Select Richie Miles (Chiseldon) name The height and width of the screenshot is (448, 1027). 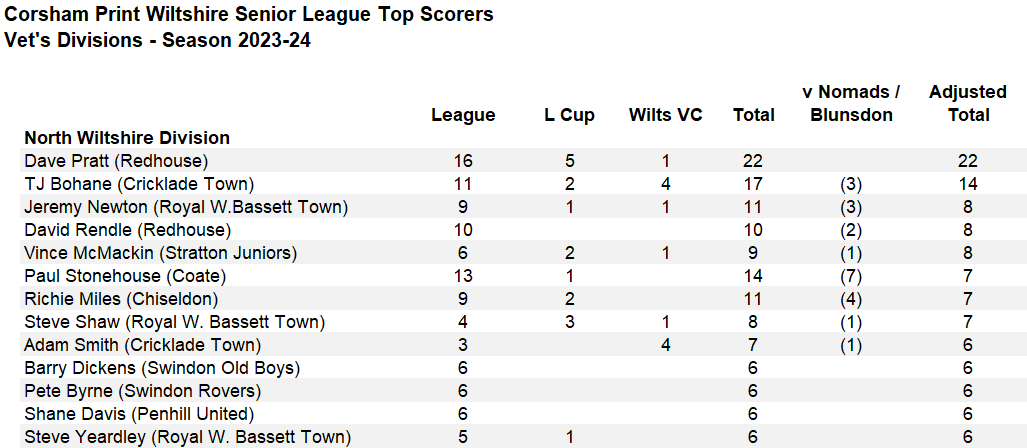pos(121,299)
